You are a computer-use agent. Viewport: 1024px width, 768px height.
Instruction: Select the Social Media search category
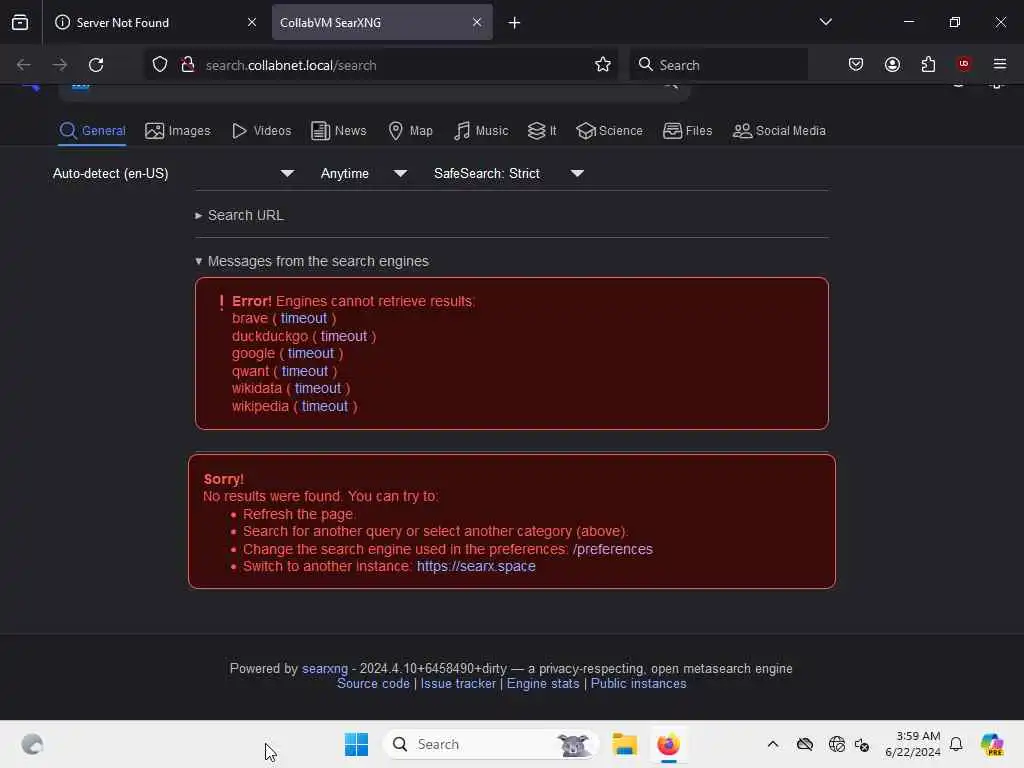coord(779,131)
